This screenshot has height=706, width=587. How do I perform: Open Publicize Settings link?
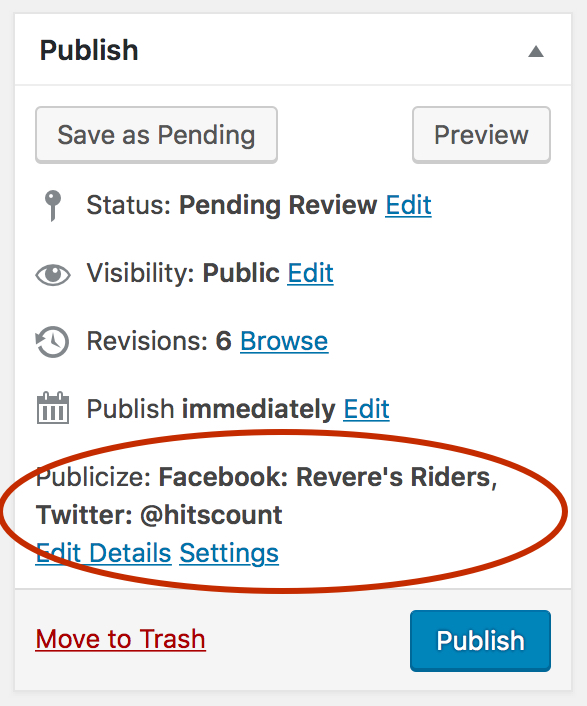pyautogui.click(x=229, y=553)
